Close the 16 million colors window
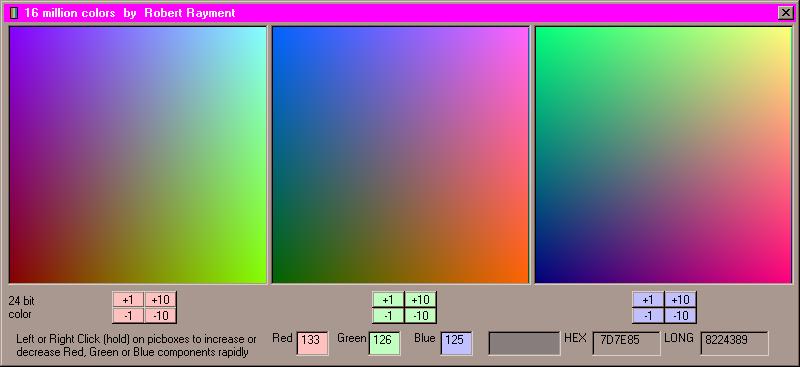 pyautogui.click(x=785, y=13)
